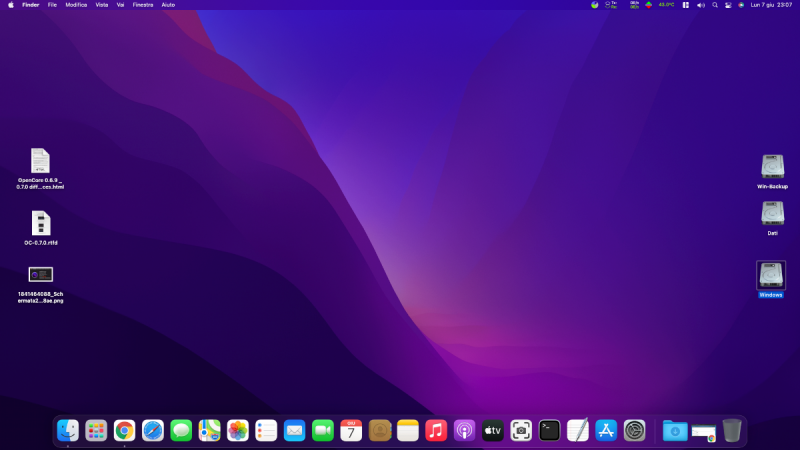The width and height of the screenshot is (800, 450).
Task: Open the App Store
Action: click(606, 430)
